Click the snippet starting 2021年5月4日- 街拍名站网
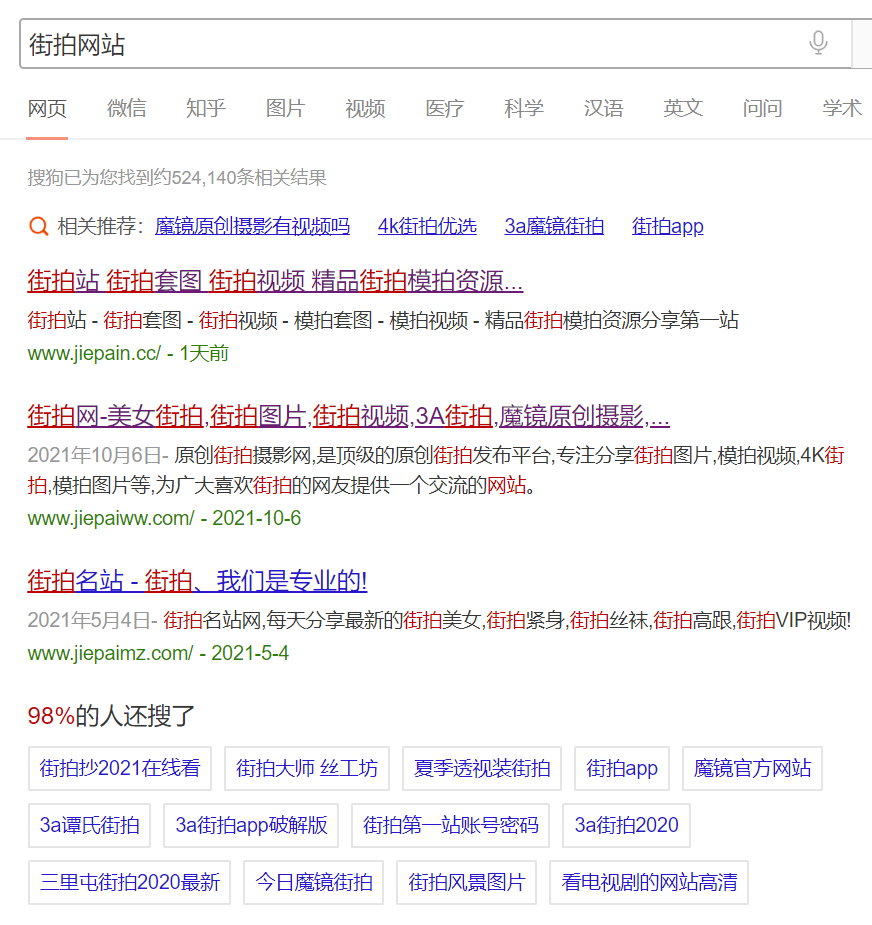 pos(439,620)
